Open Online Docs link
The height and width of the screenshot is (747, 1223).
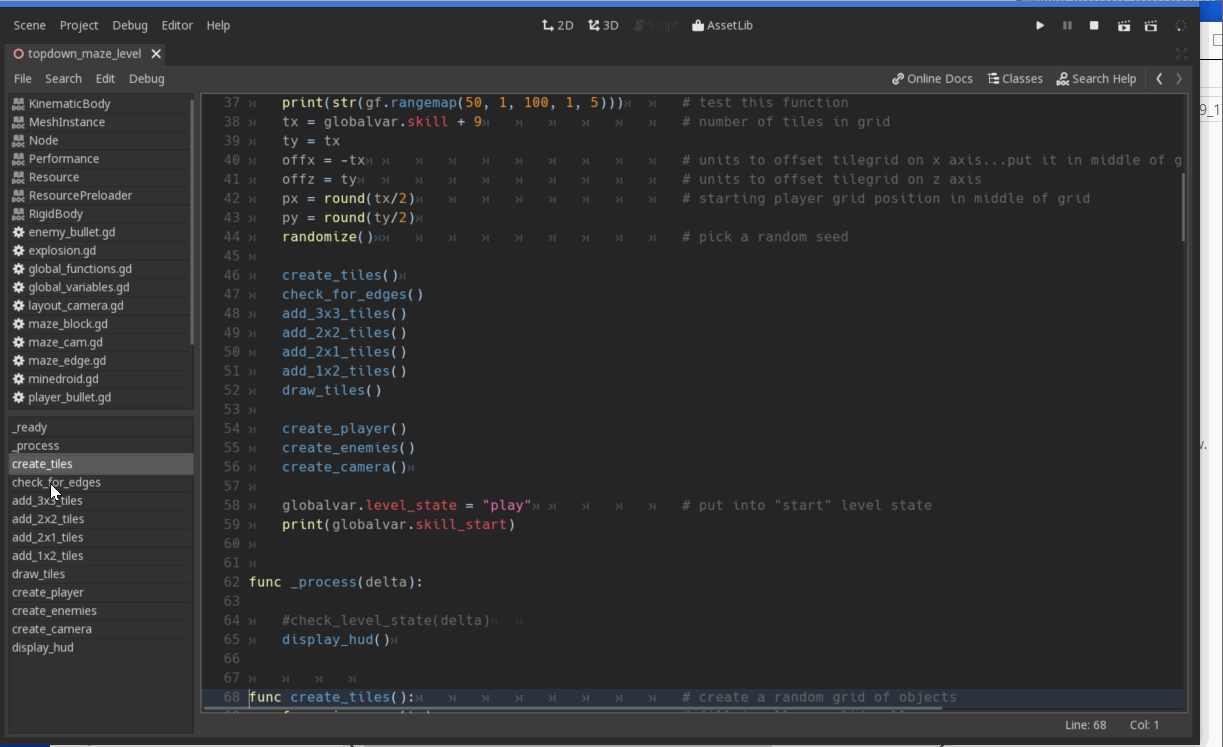[x=932, y=78]
